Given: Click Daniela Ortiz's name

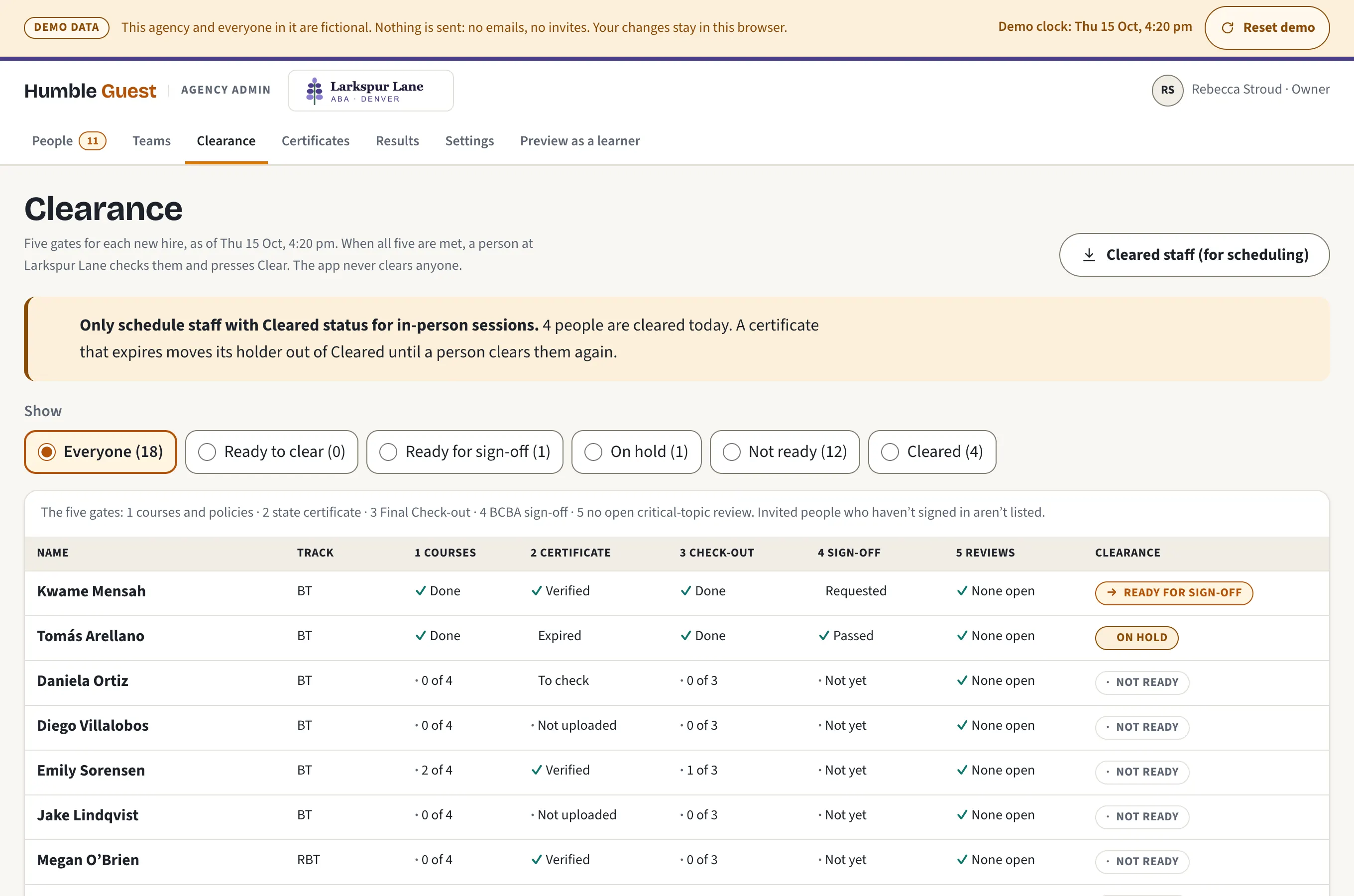Looking at the screenshot, I should point(83,681).
